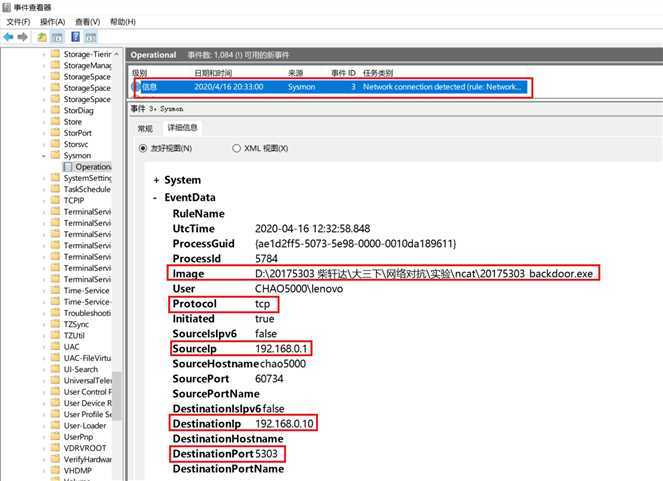
Task: Click the DestinationPort value 5303
Action: pyautogui.click(x=266, y=454)
